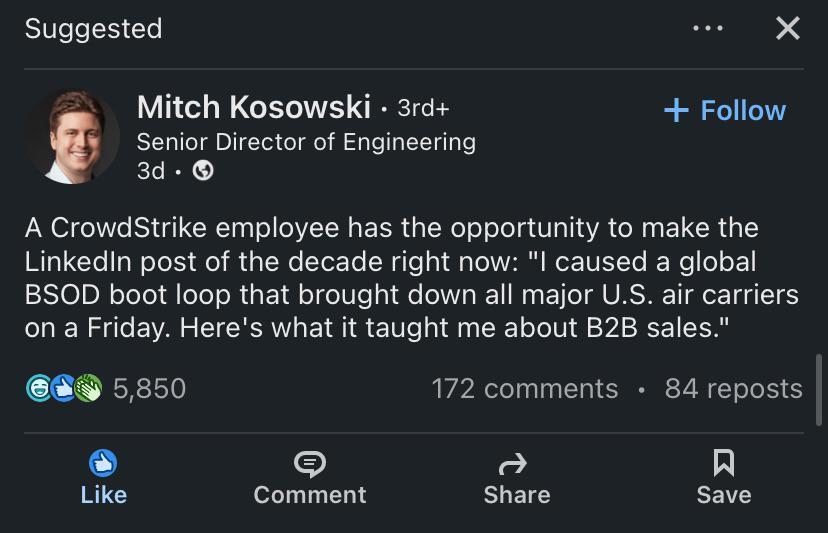Image resolution: width=828 pixels, height=533 pixels.
Task: Click the plus icon beside Follow
Action: (x=677, y=110)
